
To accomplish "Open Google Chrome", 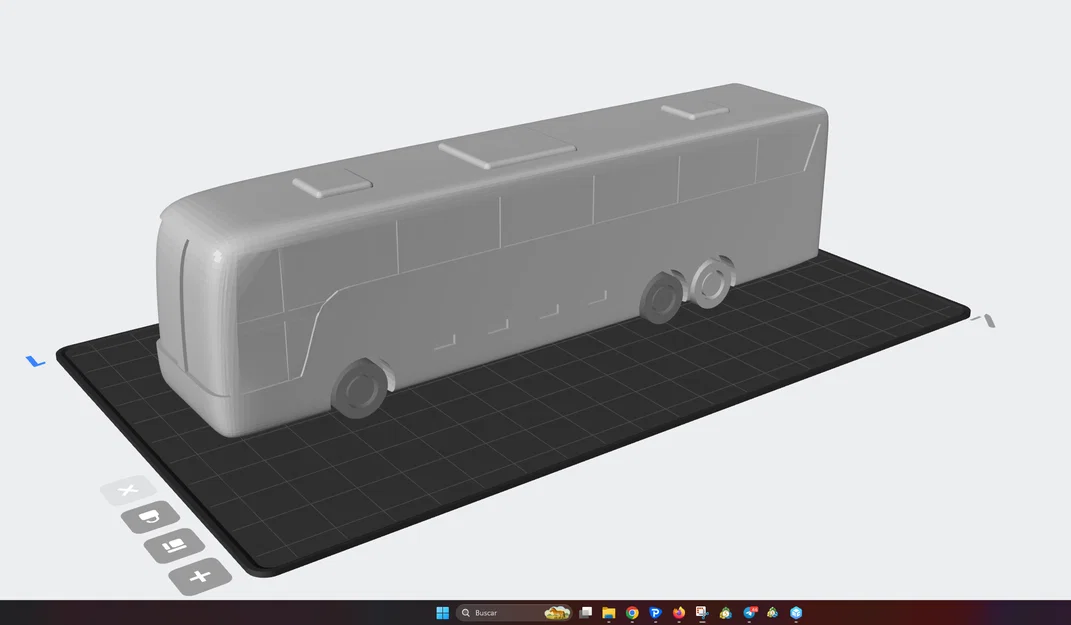I will pos(631,612).
